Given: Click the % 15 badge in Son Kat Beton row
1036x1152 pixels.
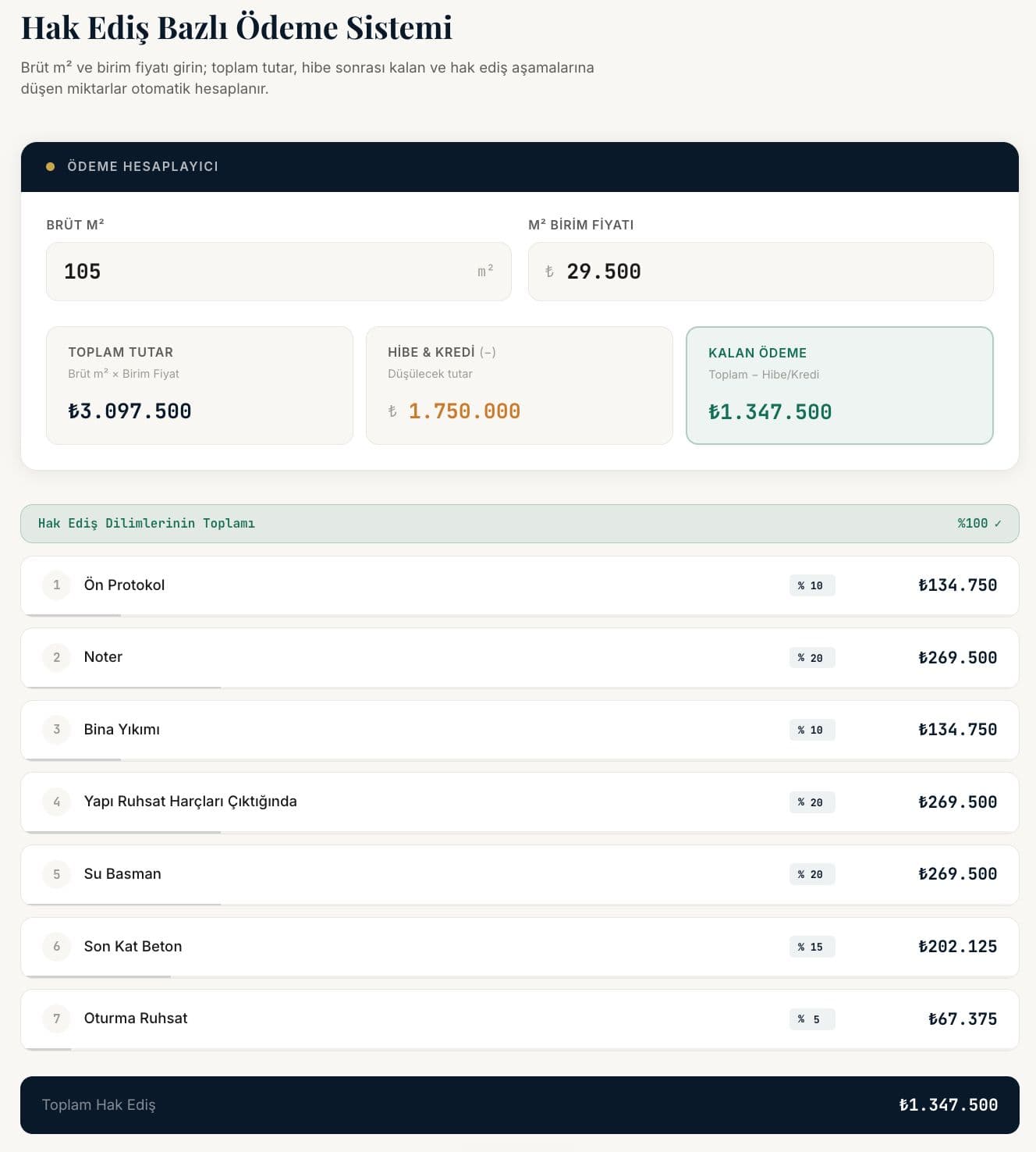Looking at the screenshot, I should [x=812, y=947].
